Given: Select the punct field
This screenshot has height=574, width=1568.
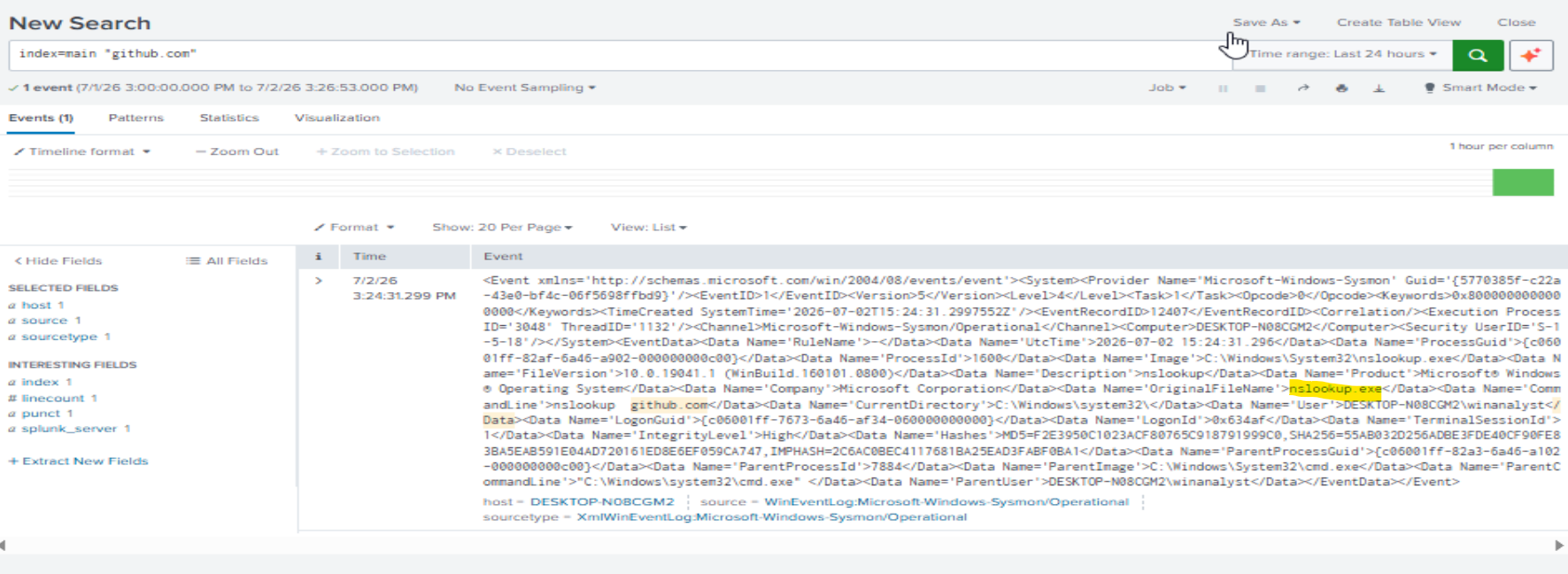Looking at the screenshot, I should point(41,414).
